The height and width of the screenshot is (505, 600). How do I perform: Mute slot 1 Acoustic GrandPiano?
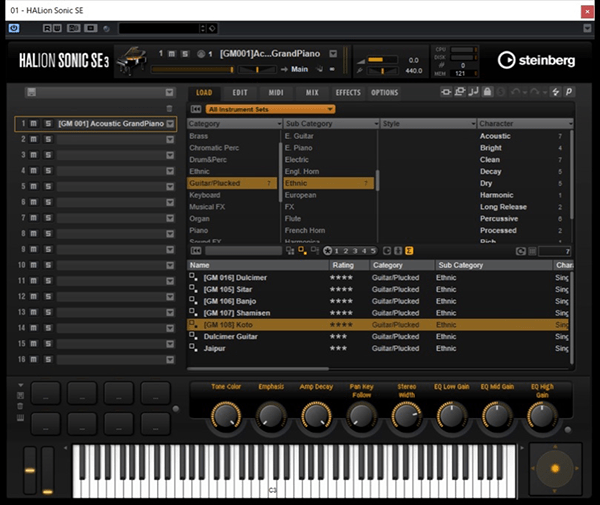pyautogui.click(x=34, y=124)
